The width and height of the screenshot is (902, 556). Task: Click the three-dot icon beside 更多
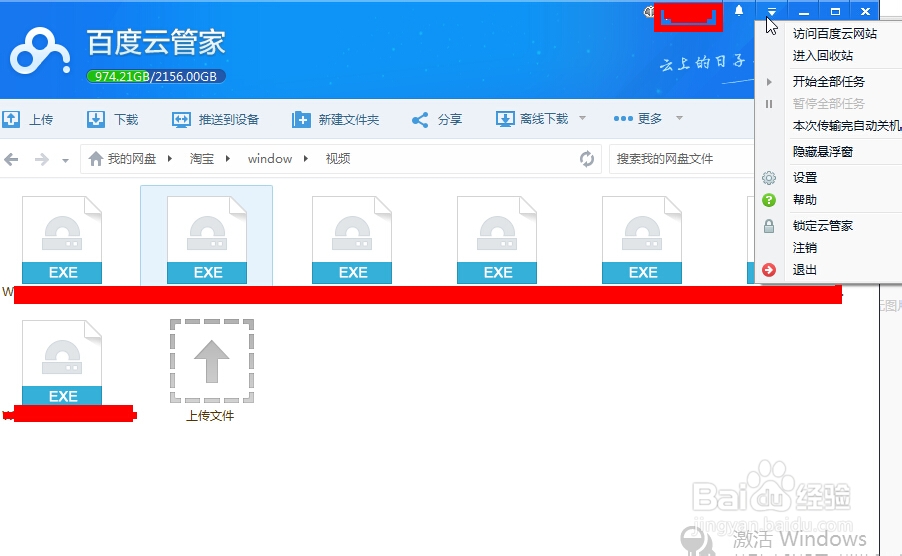click(x=623, y=118)
